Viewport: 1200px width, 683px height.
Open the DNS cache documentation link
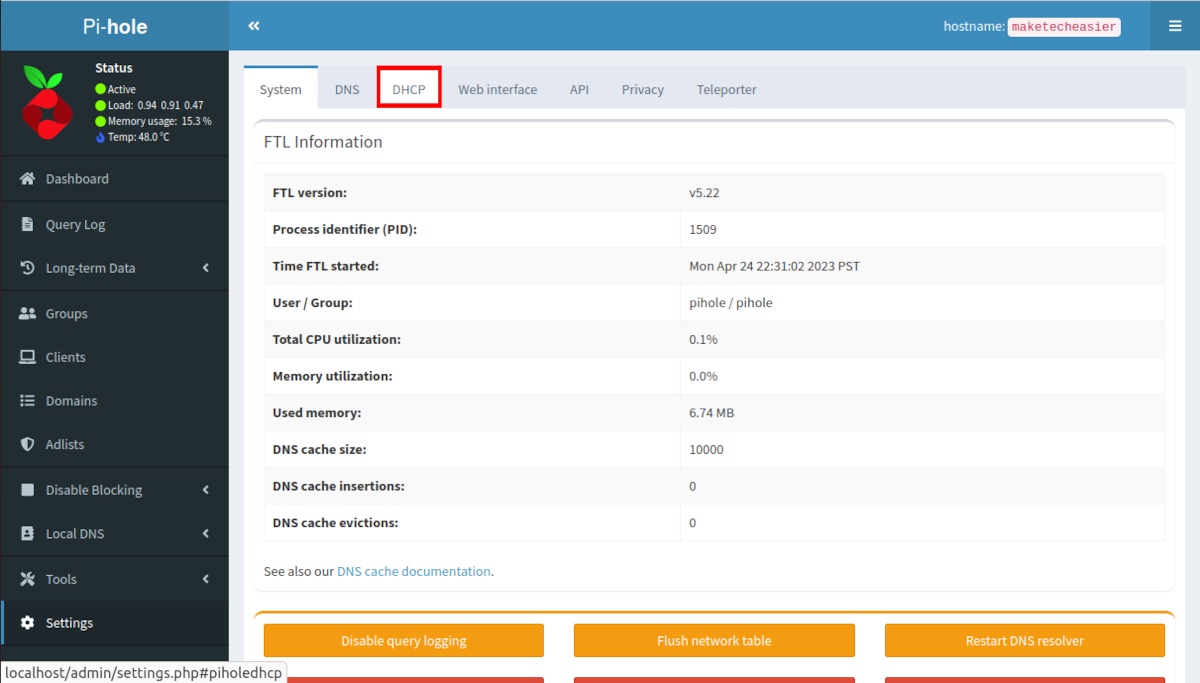point(413,571)
